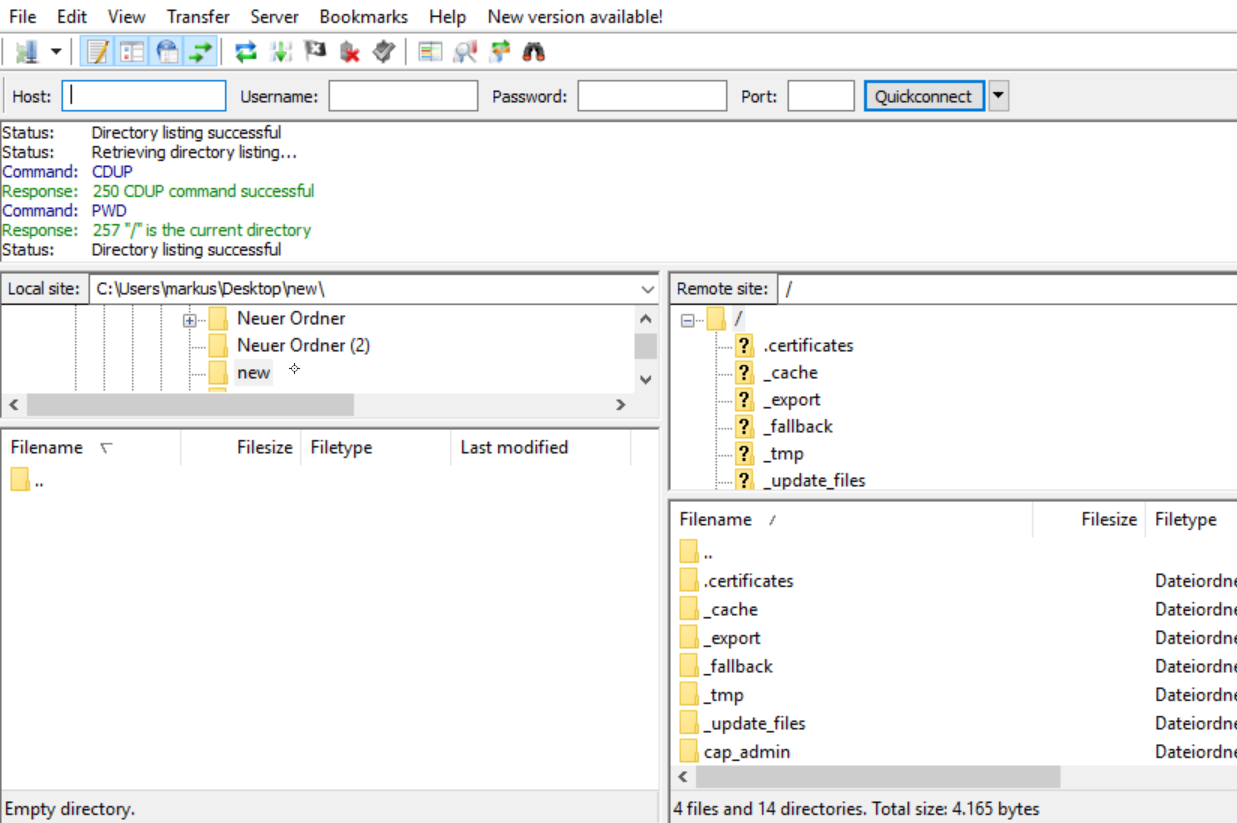This screenshot has width=1237, height=823.
Task: Disconnect from the current server
Action: pos(349,51)
